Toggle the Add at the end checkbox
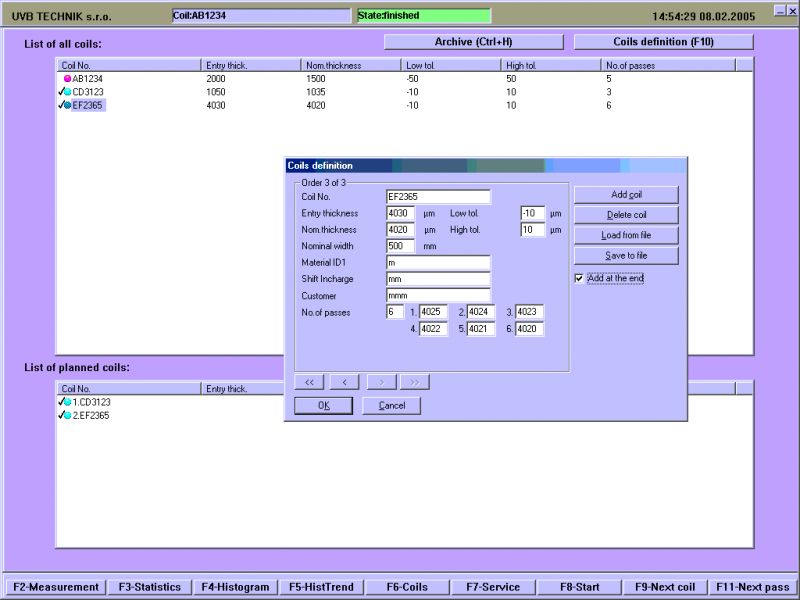 click(579, 279)
